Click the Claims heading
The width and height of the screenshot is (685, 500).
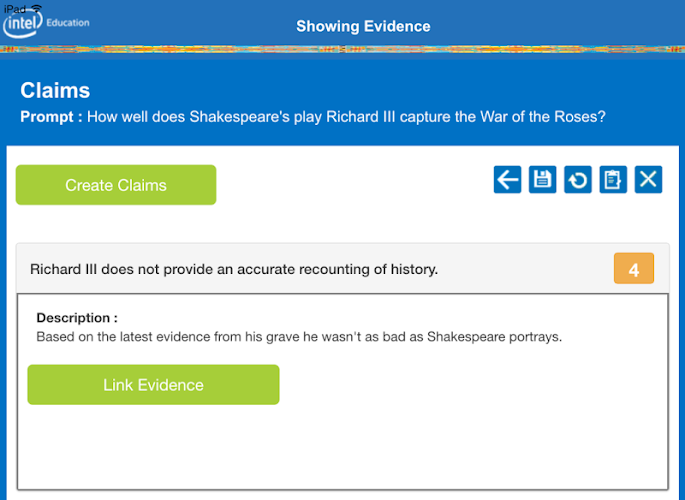click(x=55, y=91)
